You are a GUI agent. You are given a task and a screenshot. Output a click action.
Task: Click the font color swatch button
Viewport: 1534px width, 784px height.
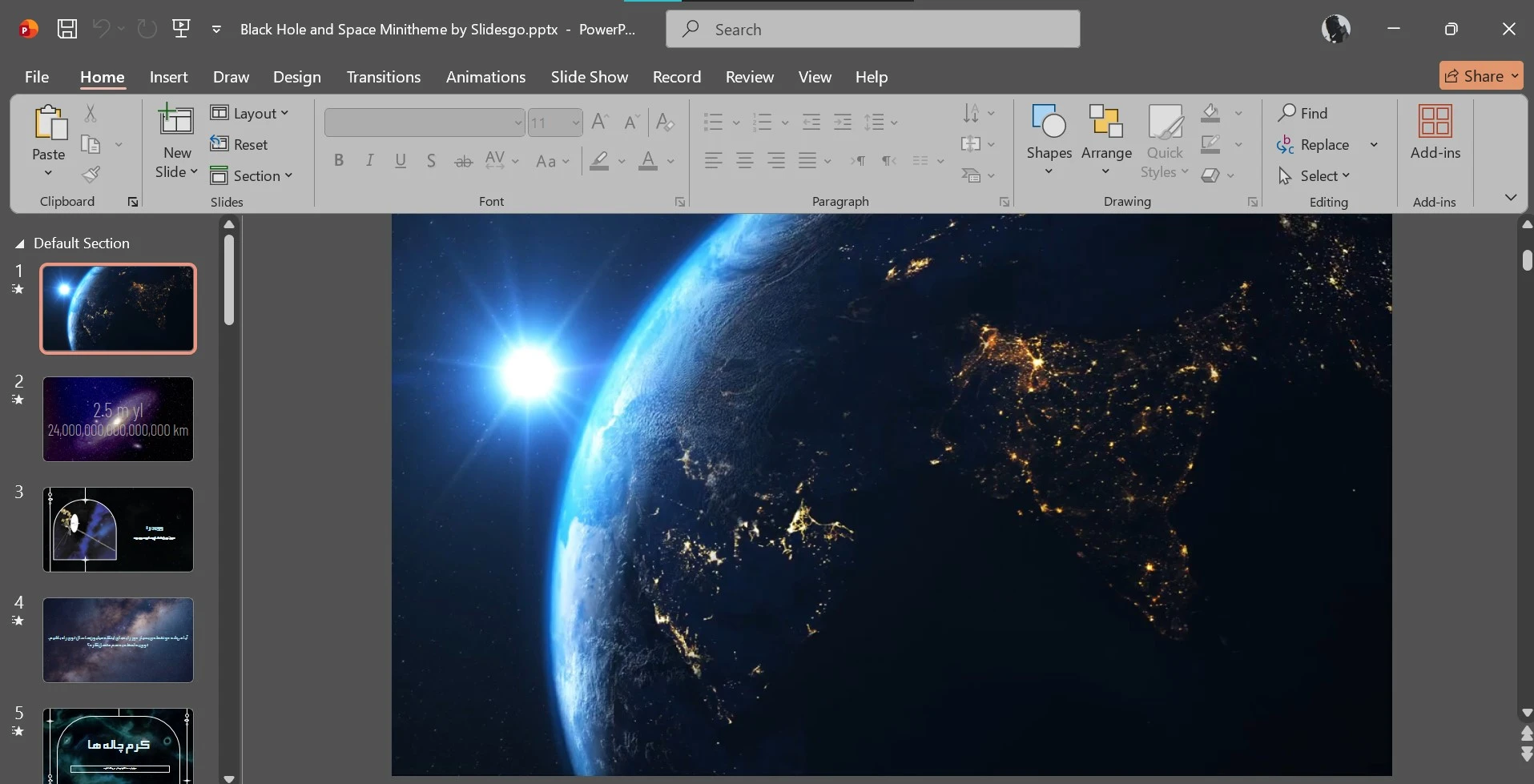pyautogui.click(x=648, y=161)
